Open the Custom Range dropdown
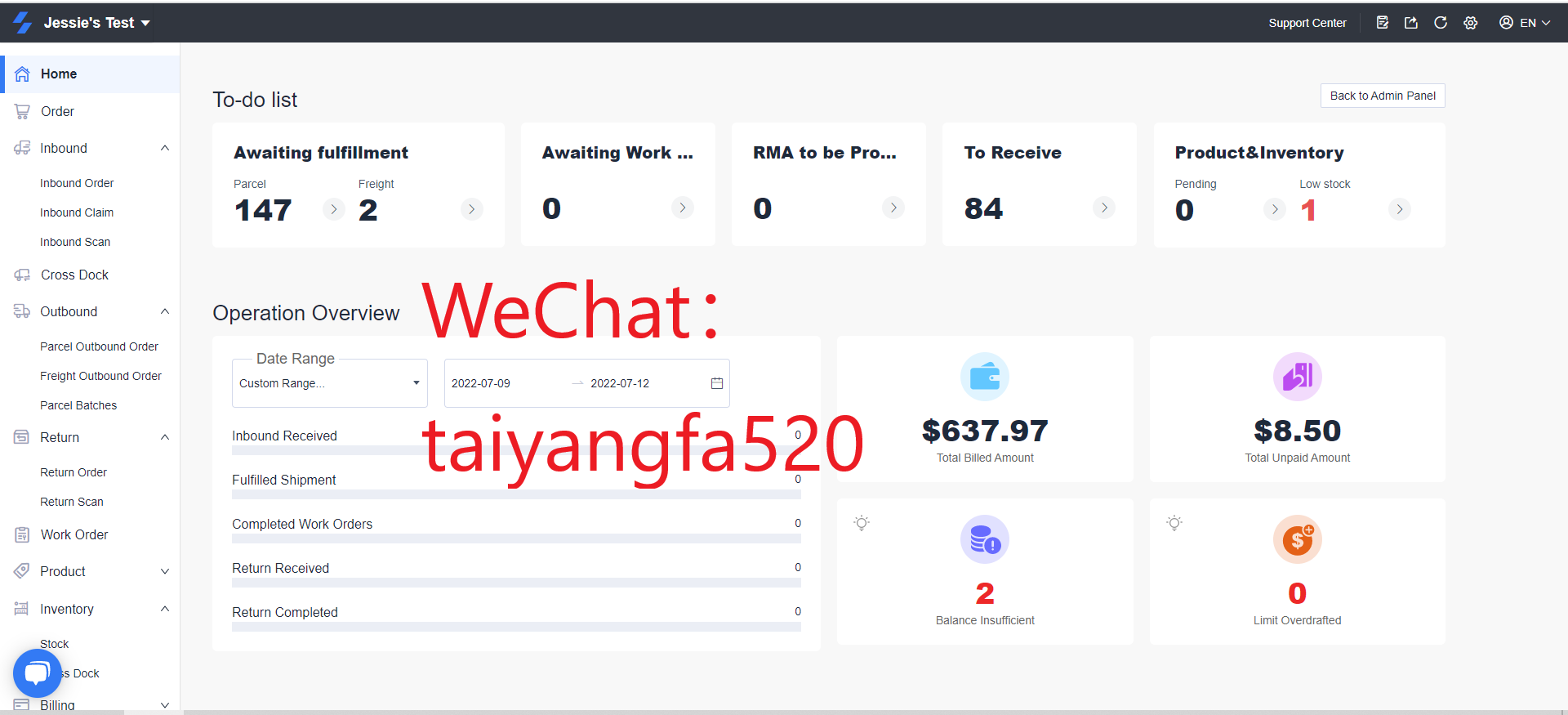 pos(329,383)
